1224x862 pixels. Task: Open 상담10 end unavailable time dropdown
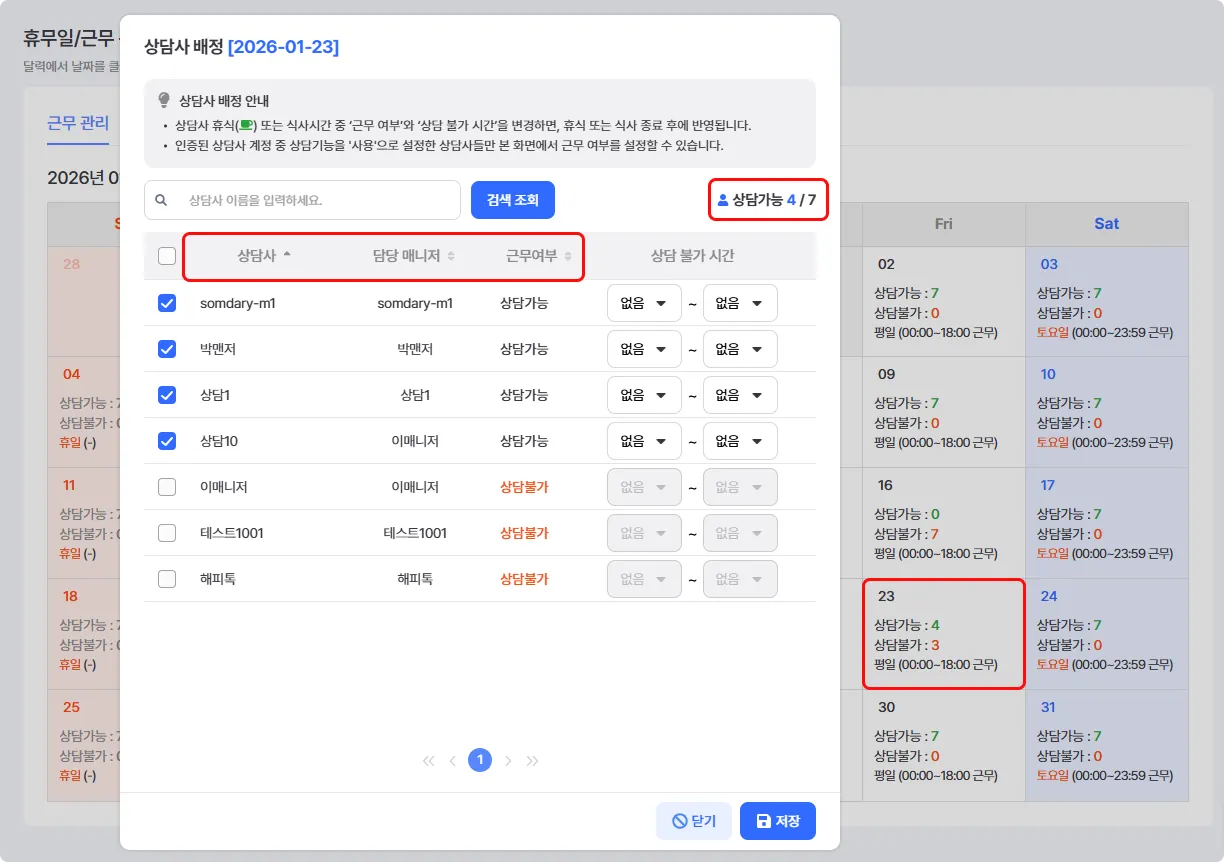(x=740, y=441)
